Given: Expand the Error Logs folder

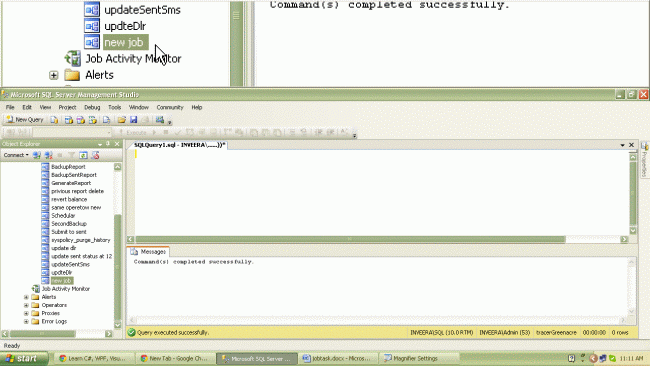Looking at the screenshot, I should tap(26, 322).
